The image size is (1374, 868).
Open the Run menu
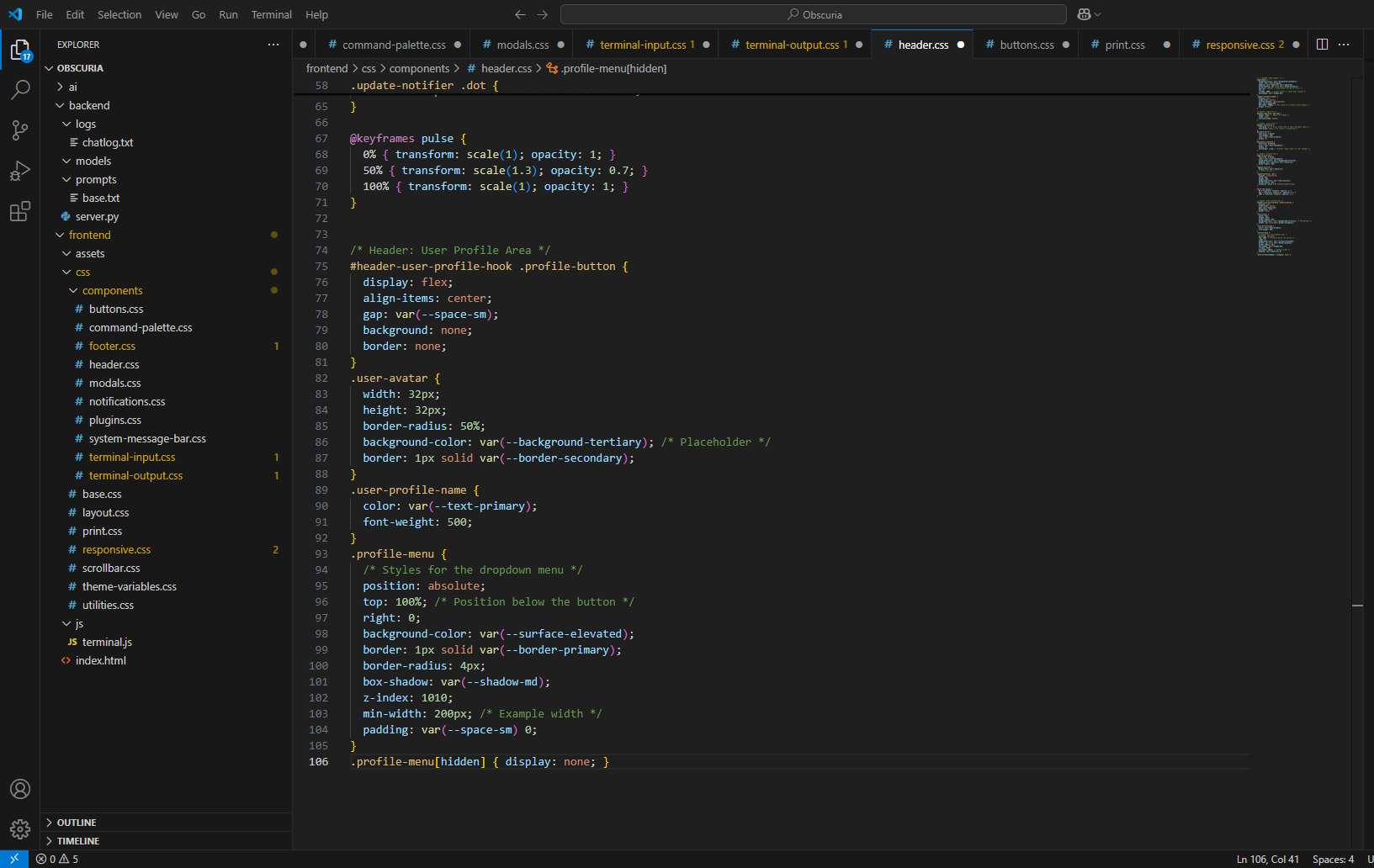[x=228, y=14]
